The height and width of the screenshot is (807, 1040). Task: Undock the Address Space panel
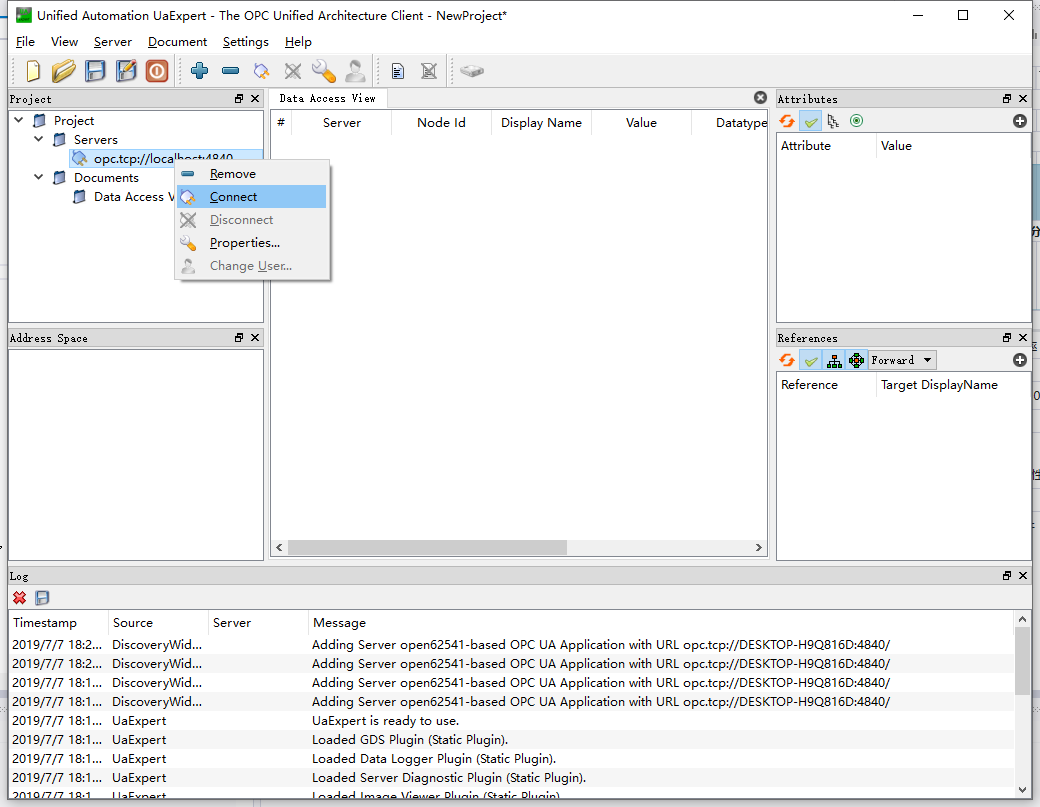point(239,338)
